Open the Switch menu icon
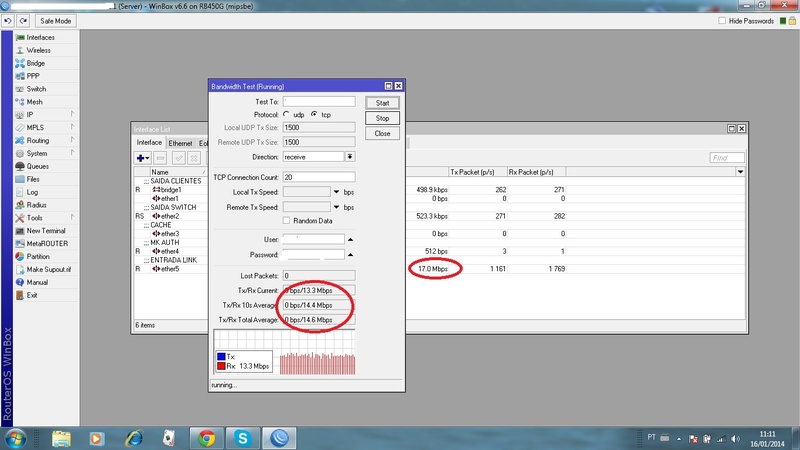 tap(20, 89)
